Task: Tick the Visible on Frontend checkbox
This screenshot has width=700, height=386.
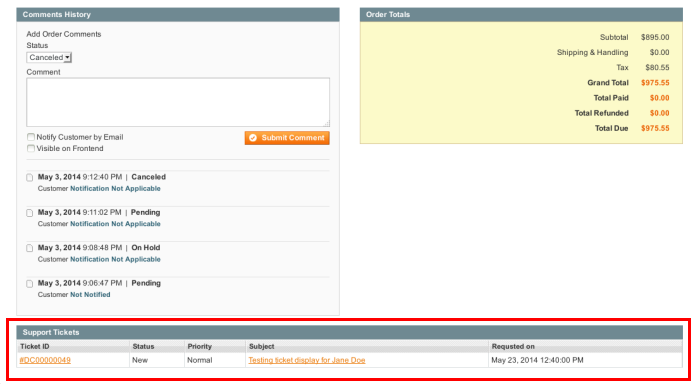Action: [x=31, y=148]
